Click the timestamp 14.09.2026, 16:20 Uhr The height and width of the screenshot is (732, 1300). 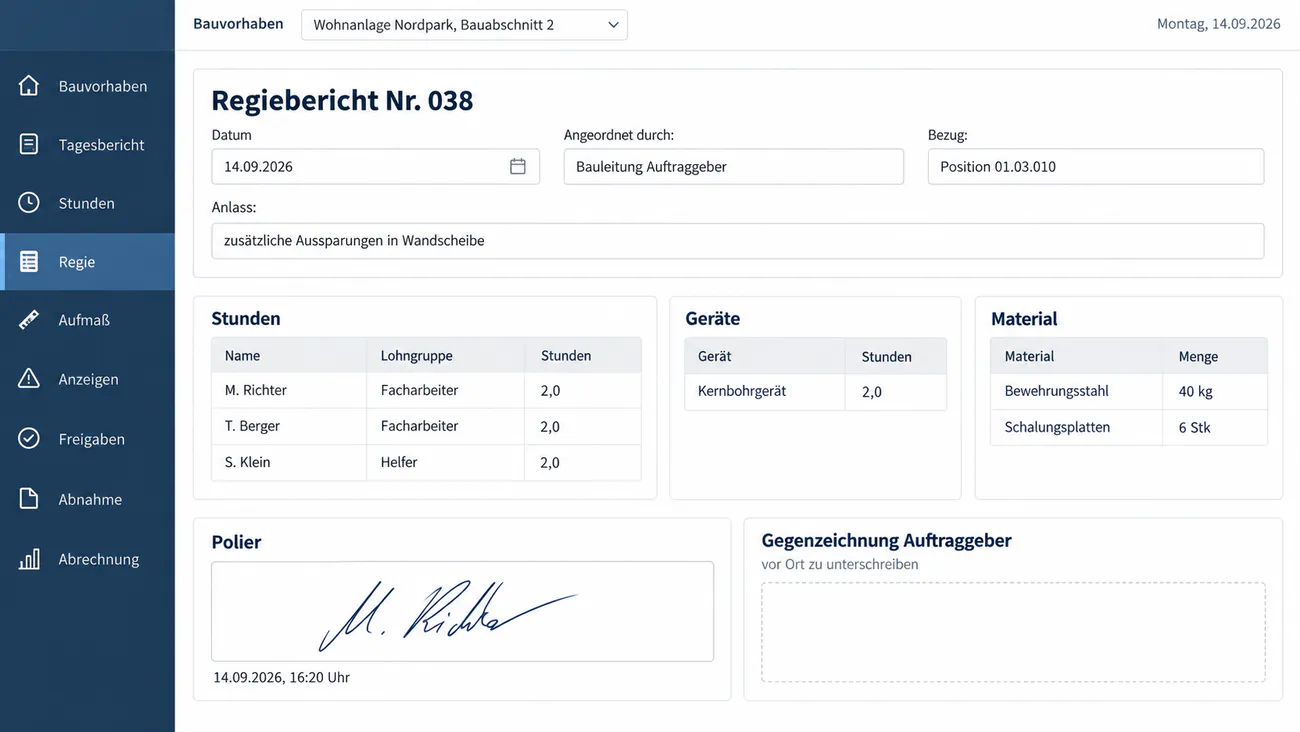(281, 677)
